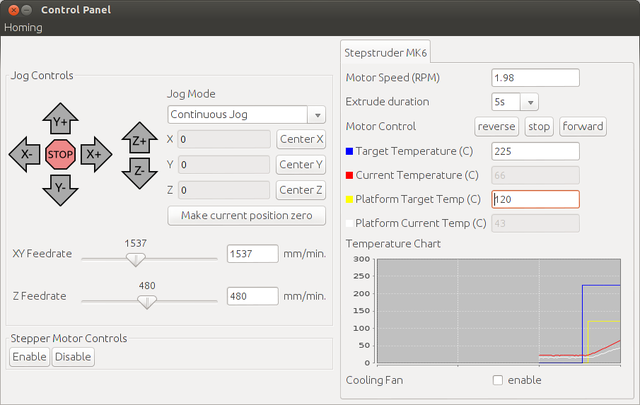Click the reverse motor button
Image resolution: width=640 pixels, height=405 pixels.
pyautogui.click(x=496, y=126)
